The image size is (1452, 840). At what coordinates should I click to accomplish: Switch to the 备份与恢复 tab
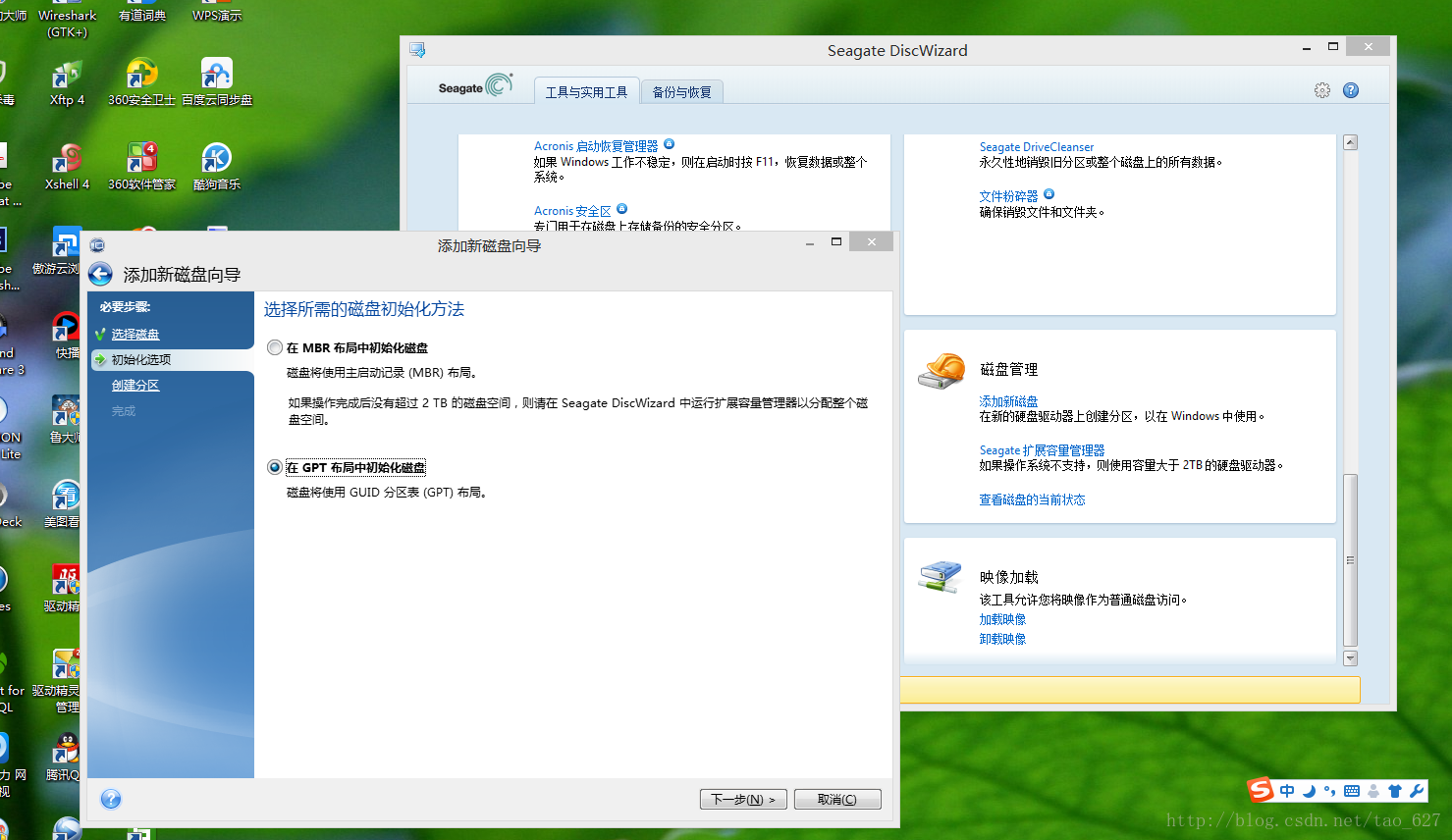pos(682,92)
